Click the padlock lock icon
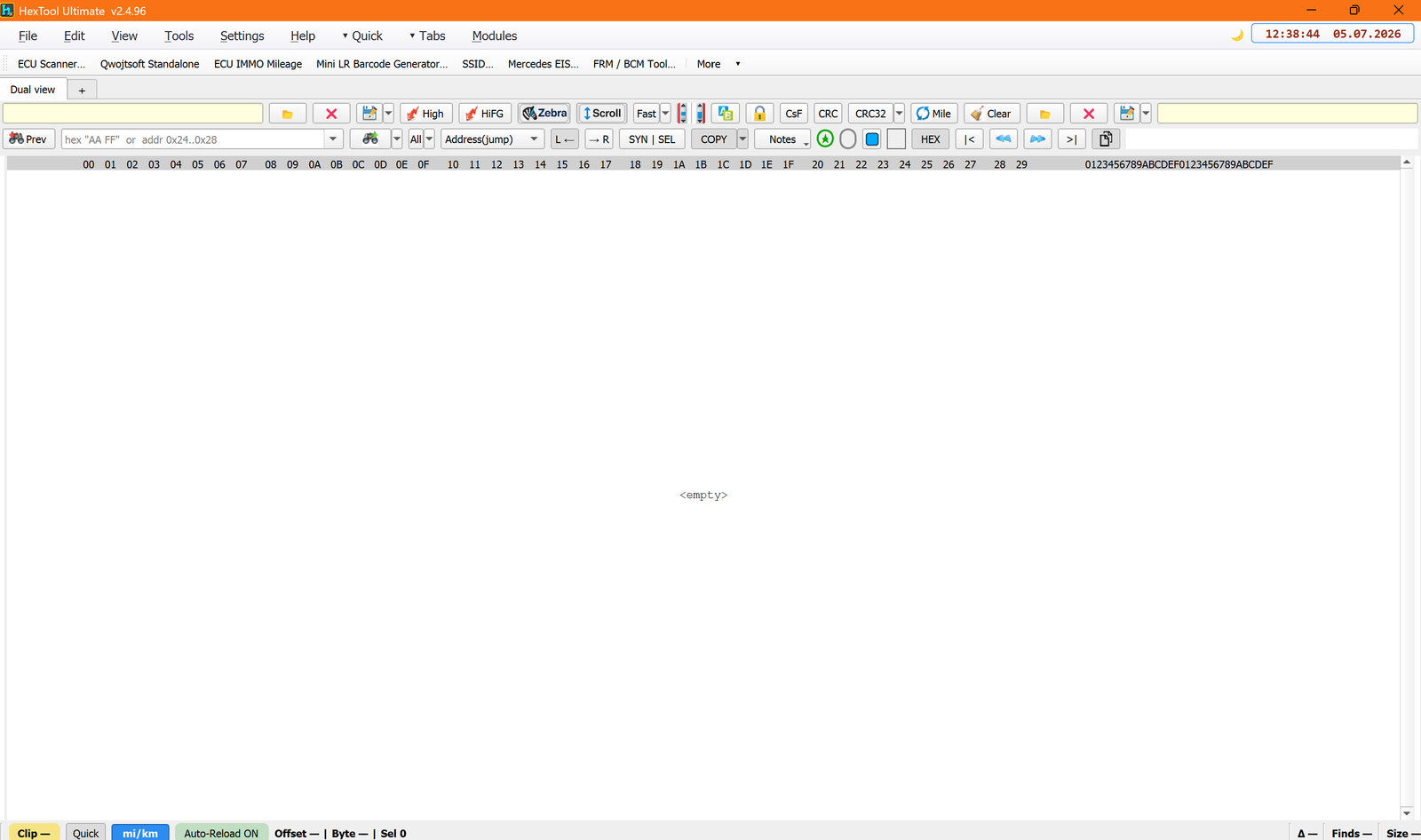The image size is (1421, 840). 759,114
